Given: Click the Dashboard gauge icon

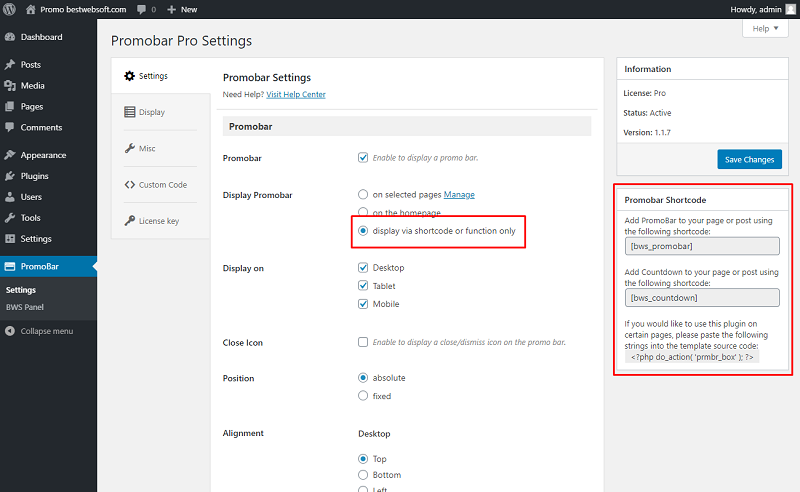Looking at the screenshot, I should click(x=10, y=37).
